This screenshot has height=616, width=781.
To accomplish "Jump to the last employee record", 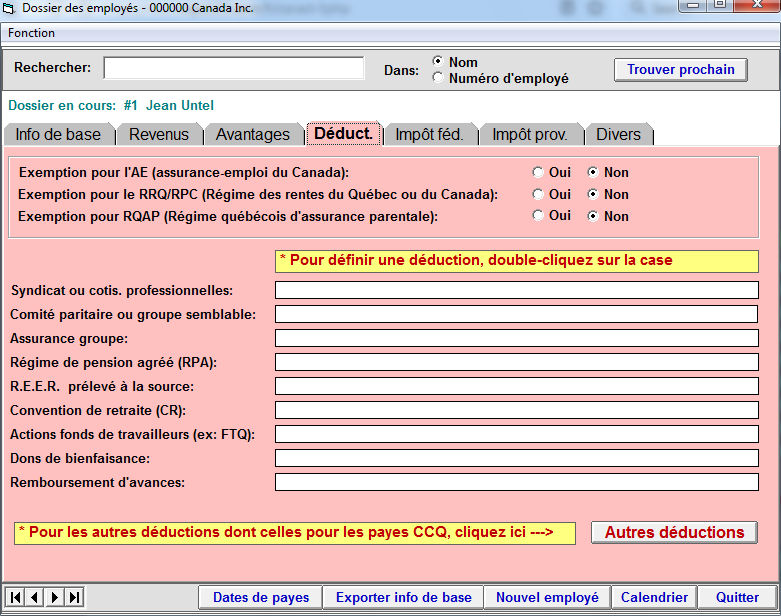I will [75, 597].
